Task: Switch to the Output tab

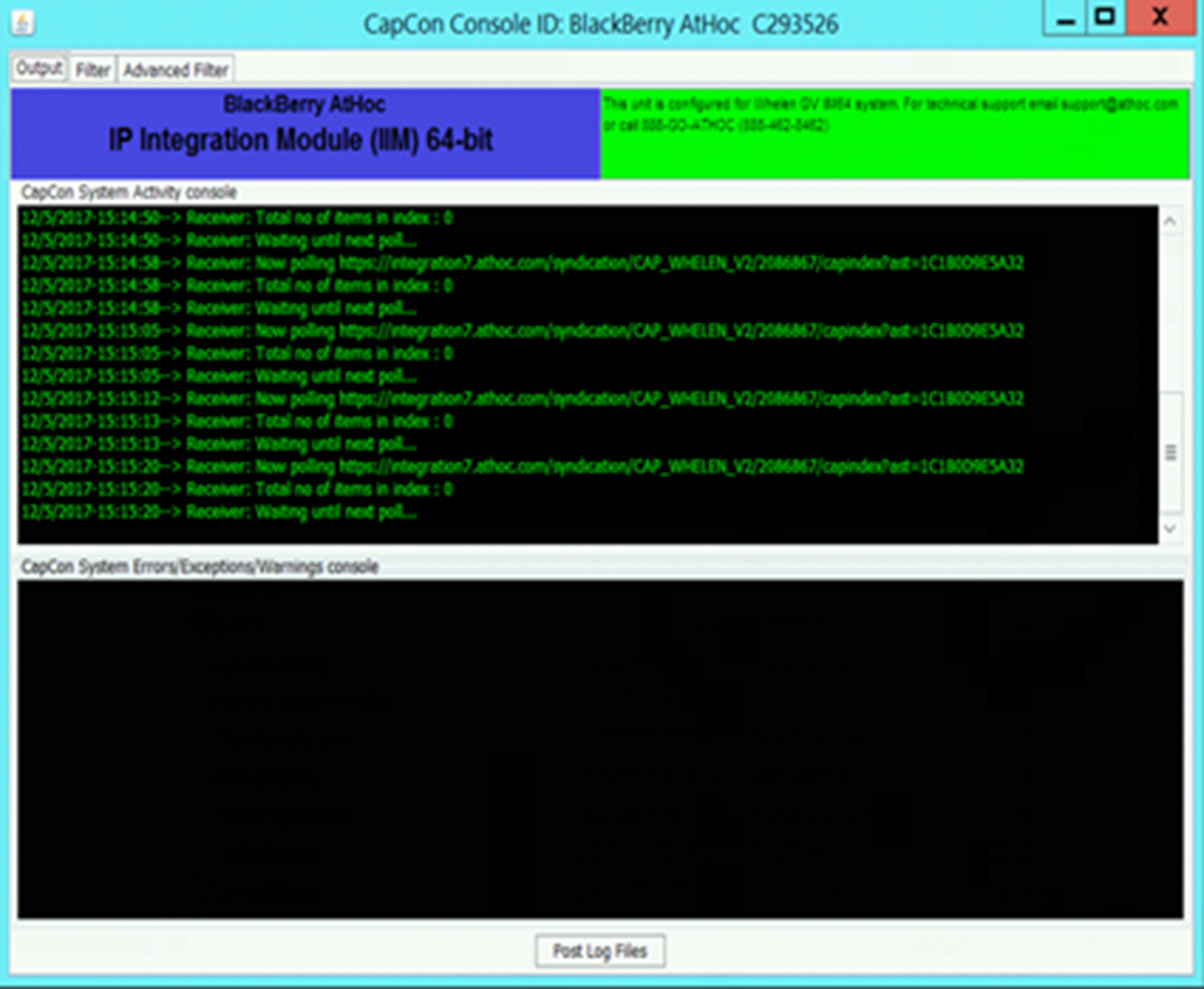Action: click(39, 68)
